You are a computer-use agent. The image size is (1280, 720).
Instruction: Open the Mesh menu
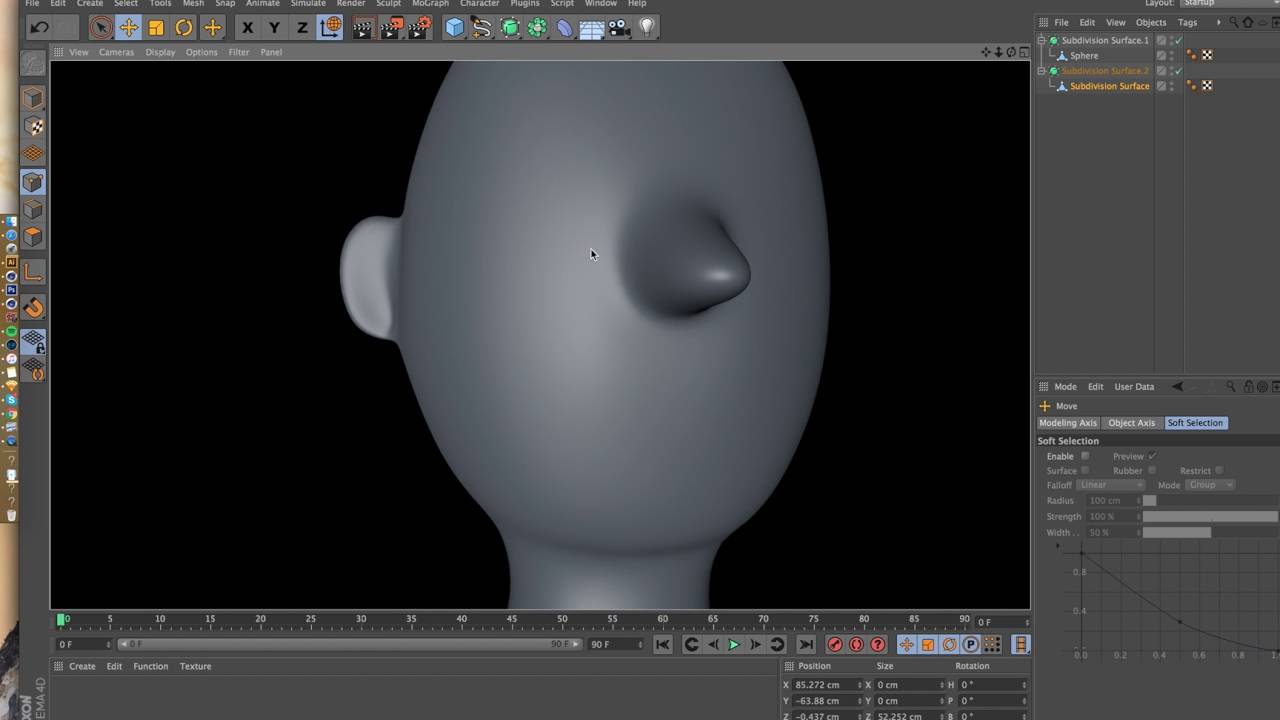pos(193,4)
